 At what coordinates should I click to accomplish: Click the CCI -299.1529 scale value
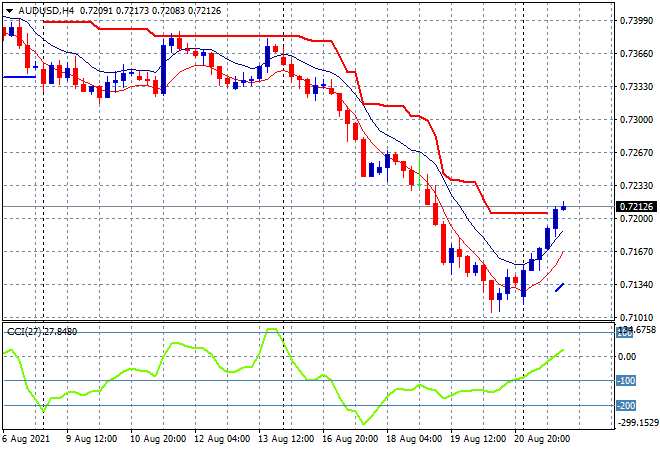point(637,423)
